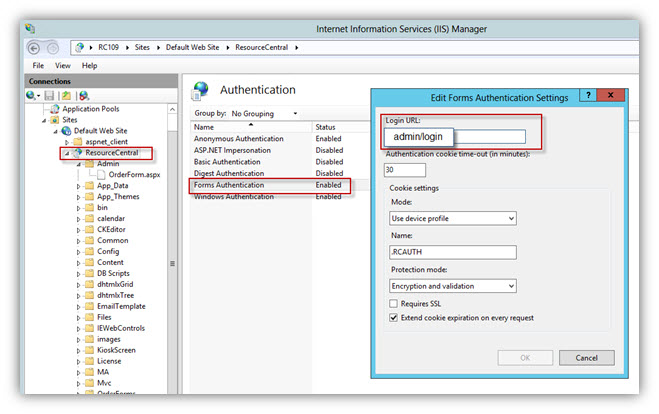Image resolution: width=659 pixels, height=414 pixels.
Task: Select the KioskScreen tree item
Action: (x=116, y=350)
